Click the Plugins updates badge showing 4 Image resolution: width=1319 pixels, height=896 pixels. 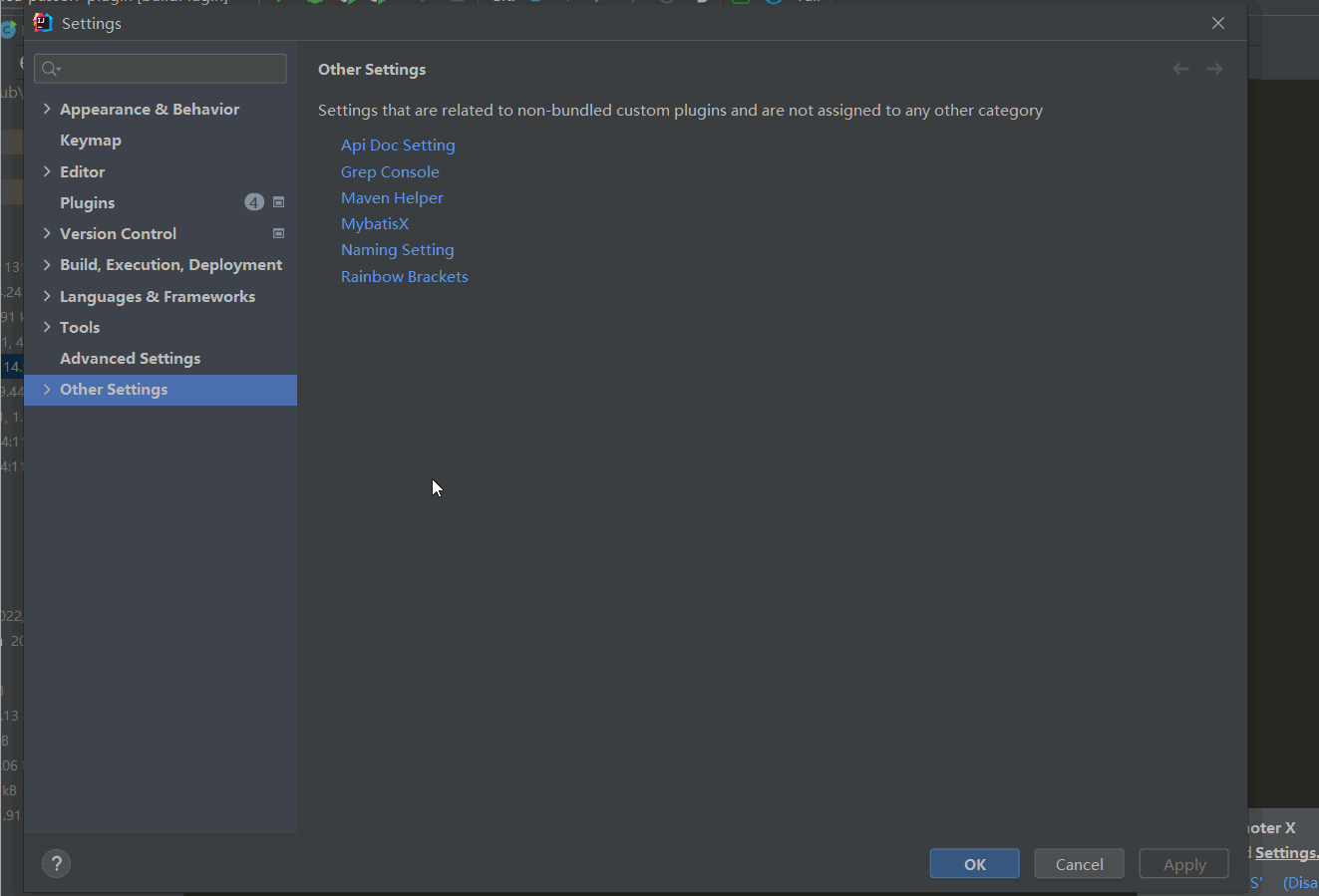pos(254,202)
